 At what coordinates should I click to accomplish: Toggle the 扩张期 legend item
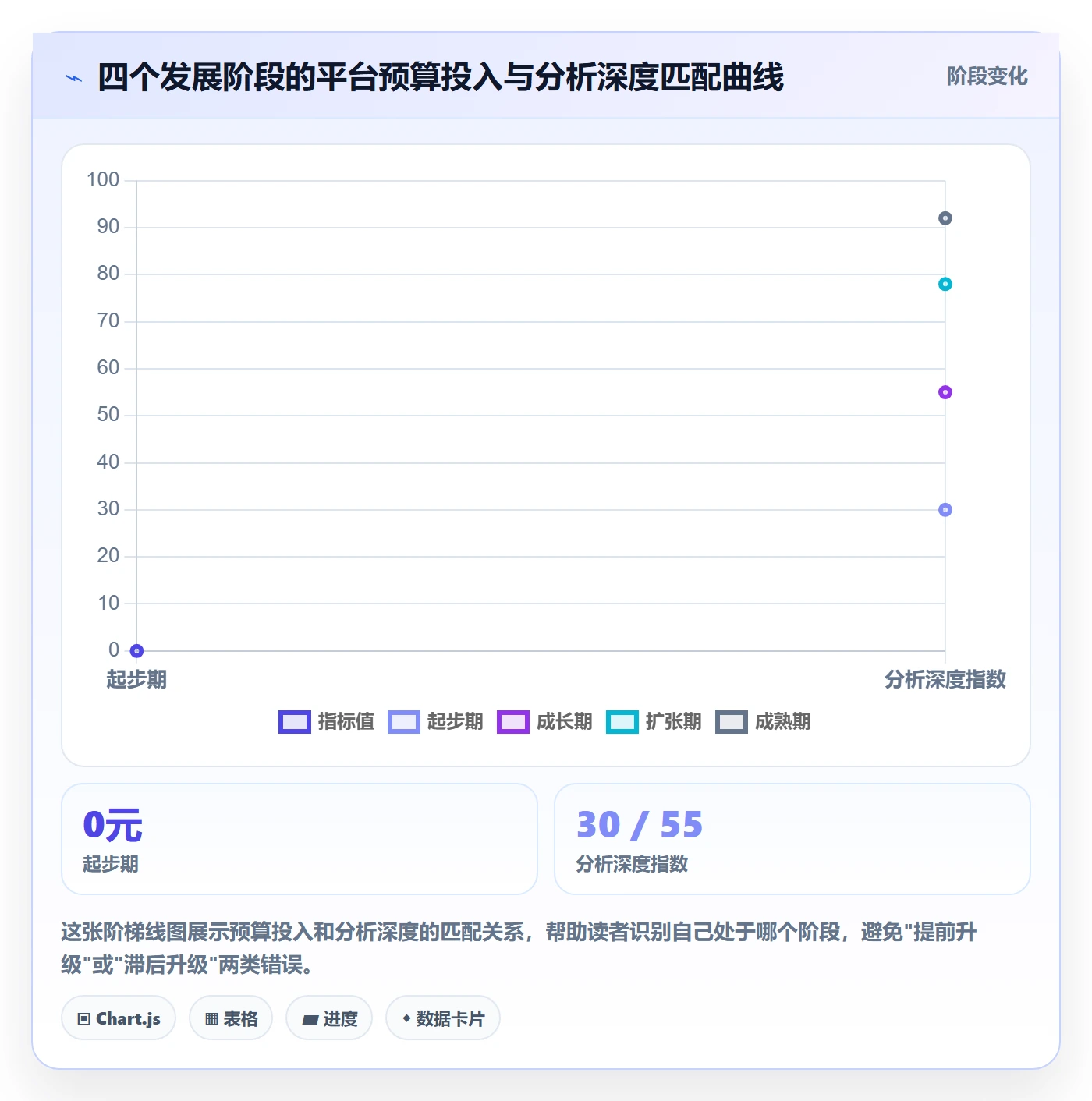(x=654, y=722)
